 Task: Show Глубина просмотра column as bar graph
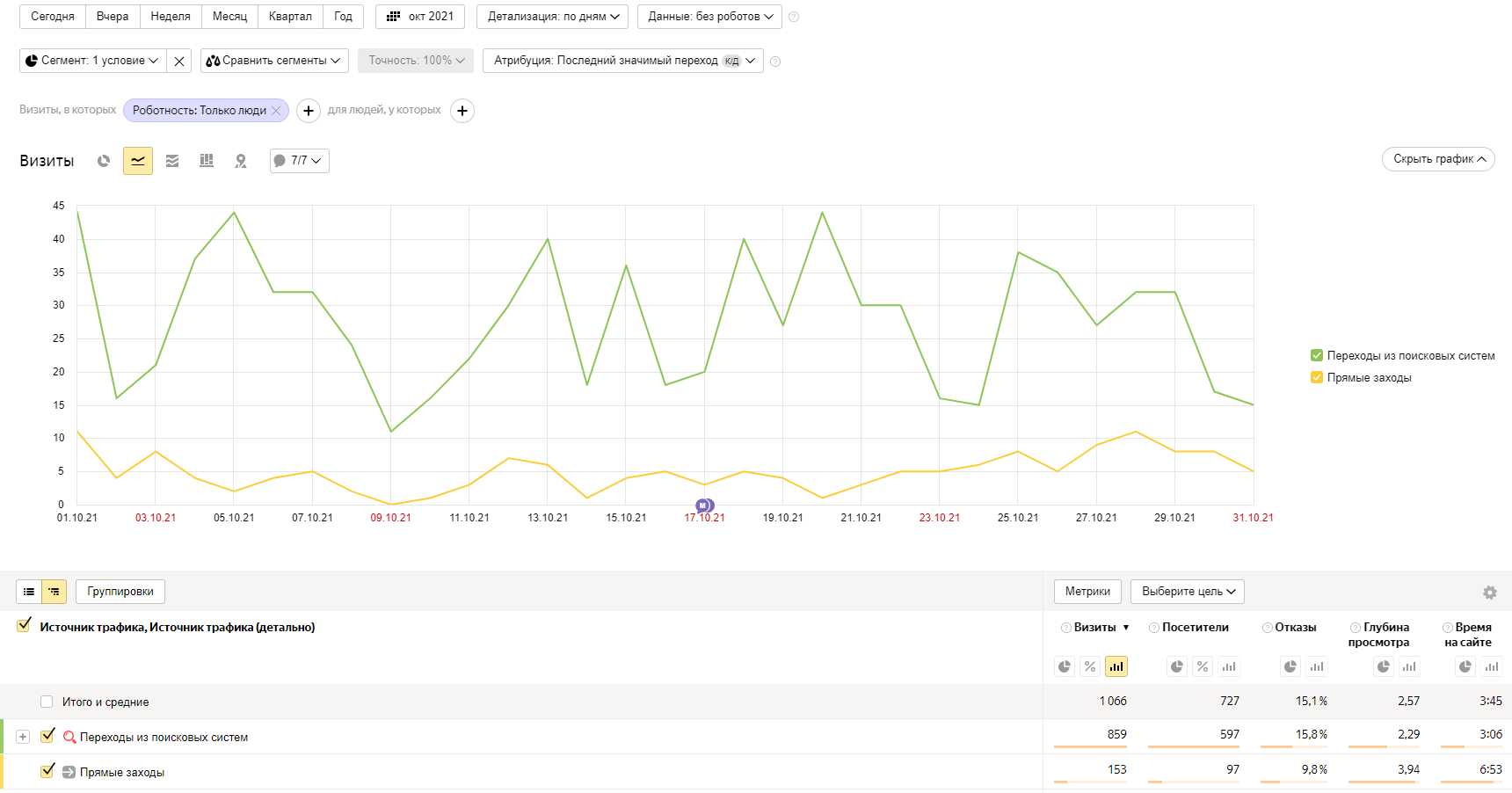pyautogui.click(x=1409, y=666)
